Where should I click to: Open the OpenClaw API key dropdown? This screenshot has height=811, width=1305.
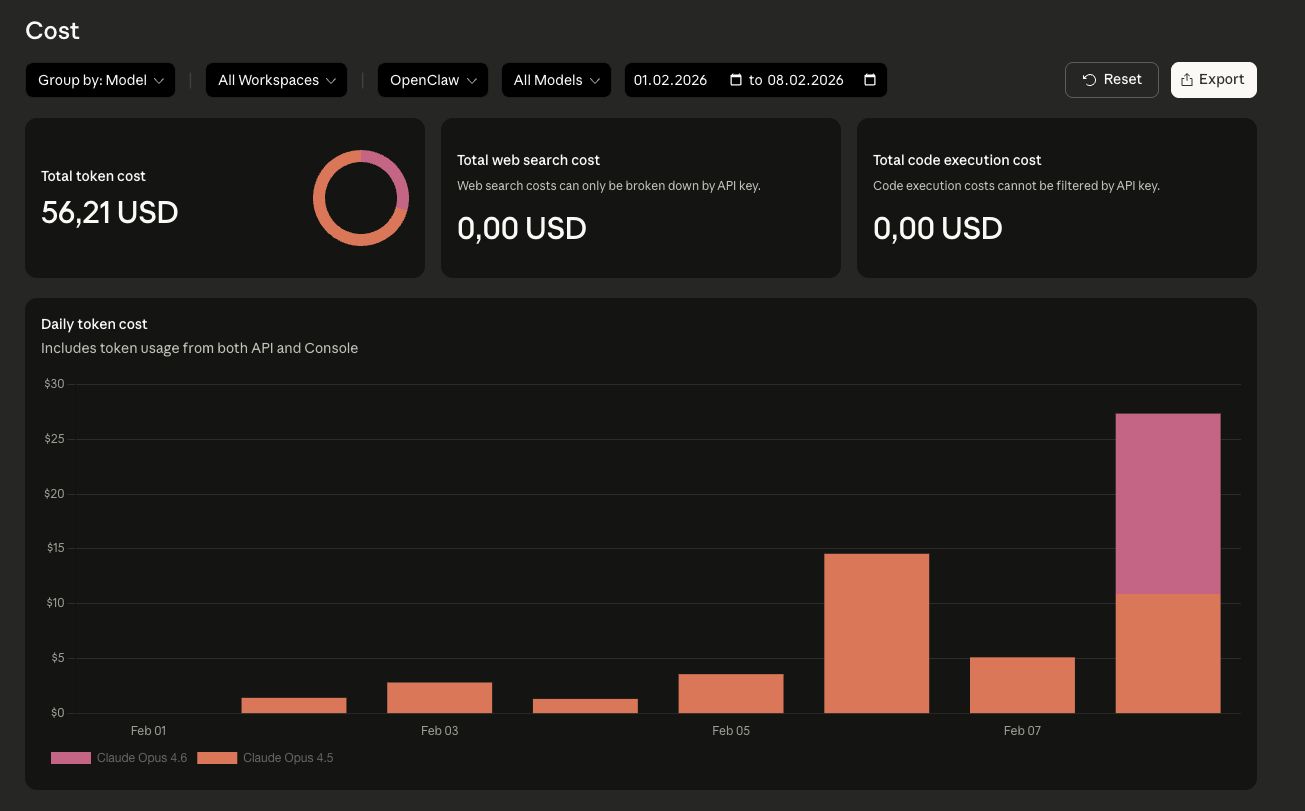(433, 80)
